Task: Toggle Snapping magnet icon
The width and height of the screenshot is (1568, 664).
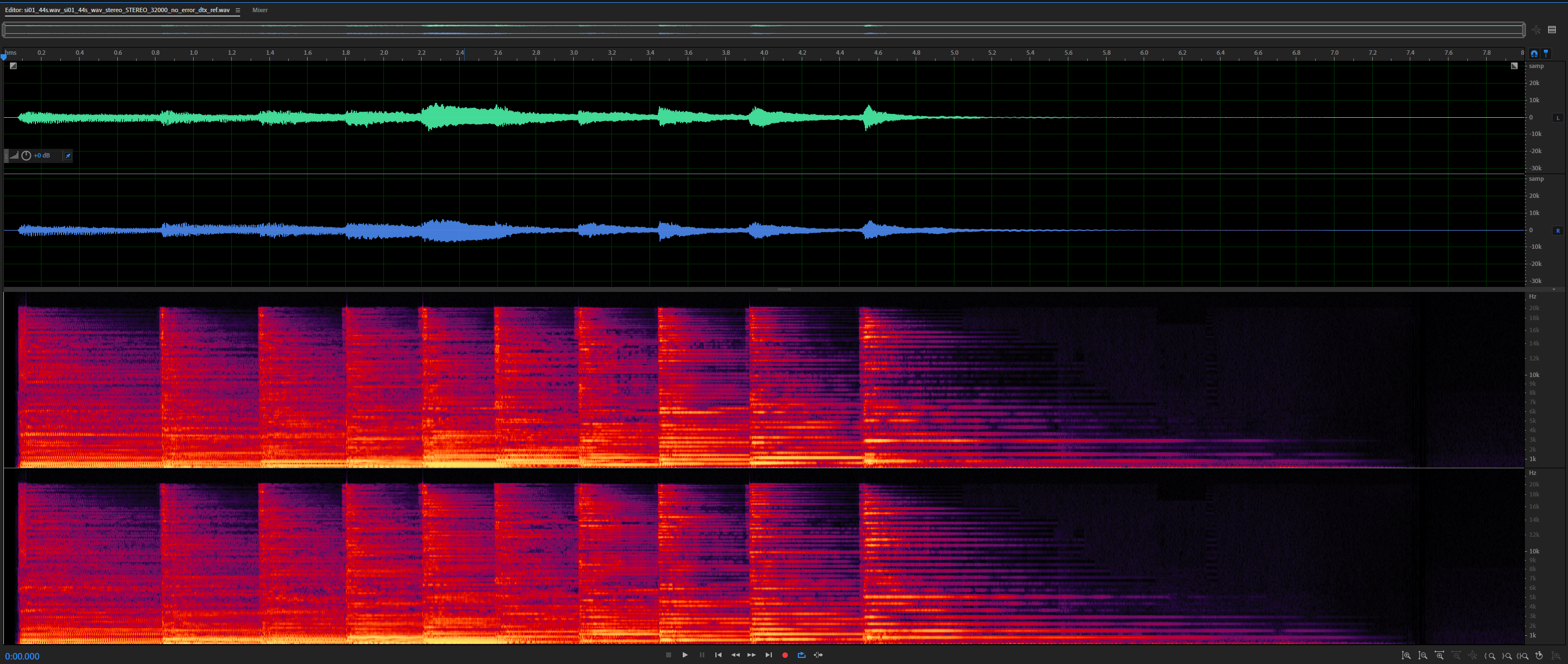Action: pyautogui.click(x=1534, y=54)
